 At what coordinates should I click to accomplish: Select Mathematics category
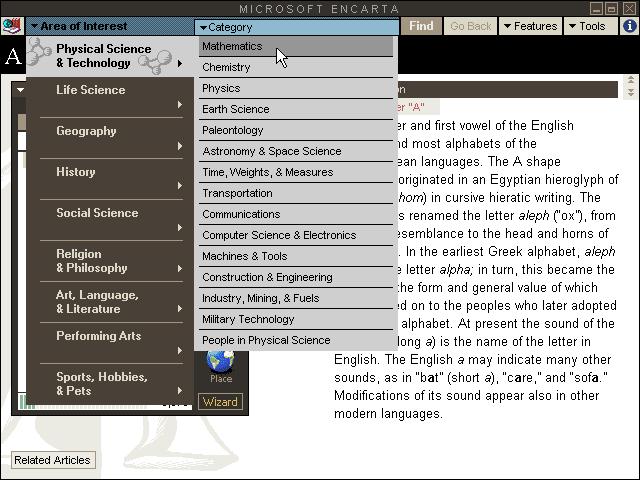pos(296,46)
